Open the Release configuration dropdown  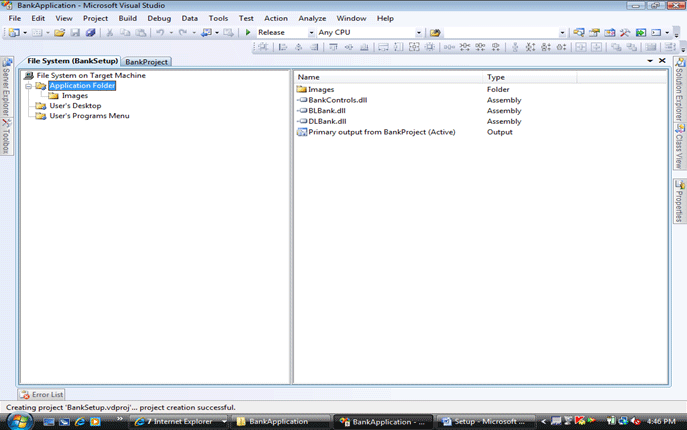click(311, 33)
